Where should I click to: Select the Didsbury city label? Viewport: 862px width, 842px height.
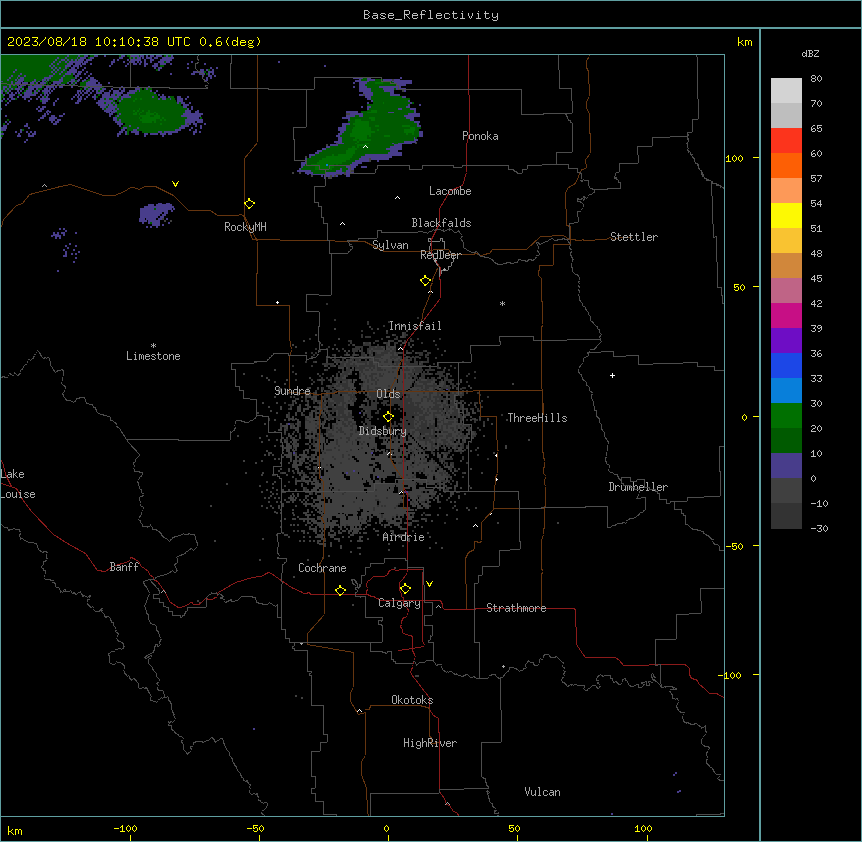click(383, 431)
